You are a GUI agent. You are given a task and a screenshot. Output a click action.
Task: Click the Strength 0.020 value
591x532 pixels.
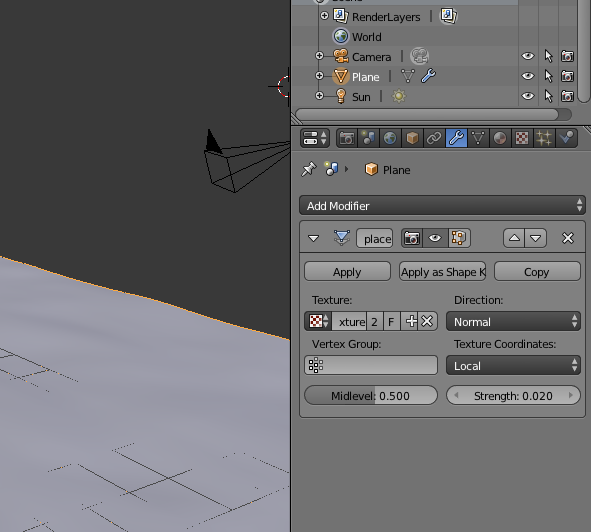pos(513,396)
